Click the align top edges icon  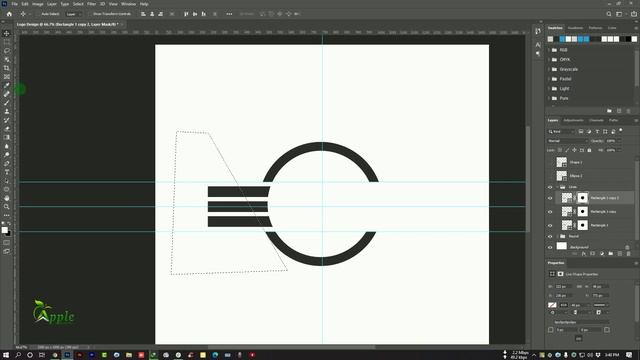click(x=186, y=14)
